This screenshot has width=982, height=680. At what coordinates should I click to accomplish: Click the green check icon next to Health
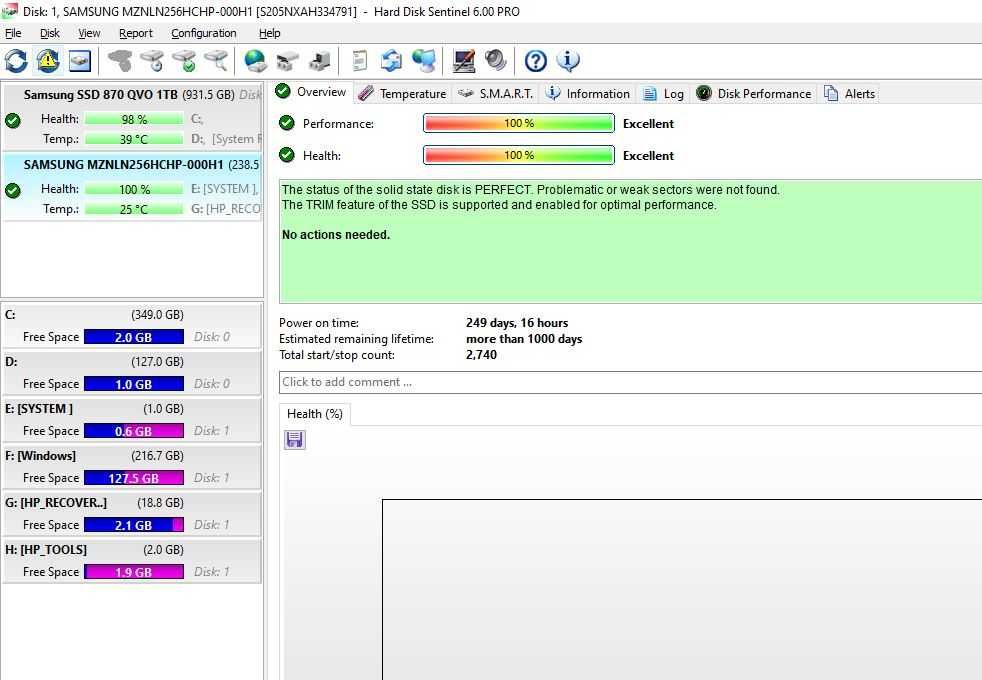point(287,155)
